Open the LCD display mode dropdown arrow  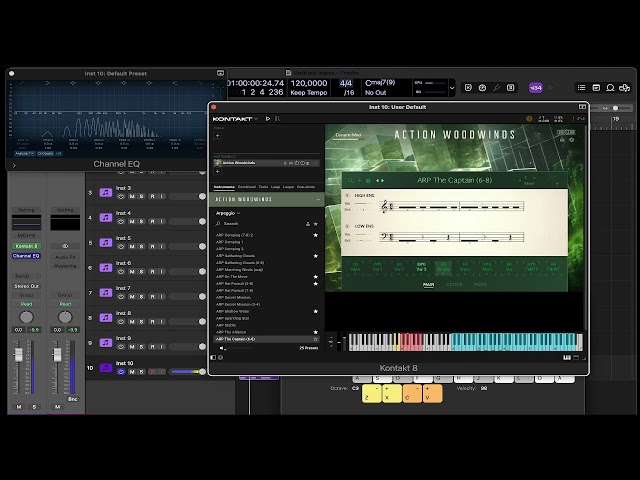click(x=451, y=88)
